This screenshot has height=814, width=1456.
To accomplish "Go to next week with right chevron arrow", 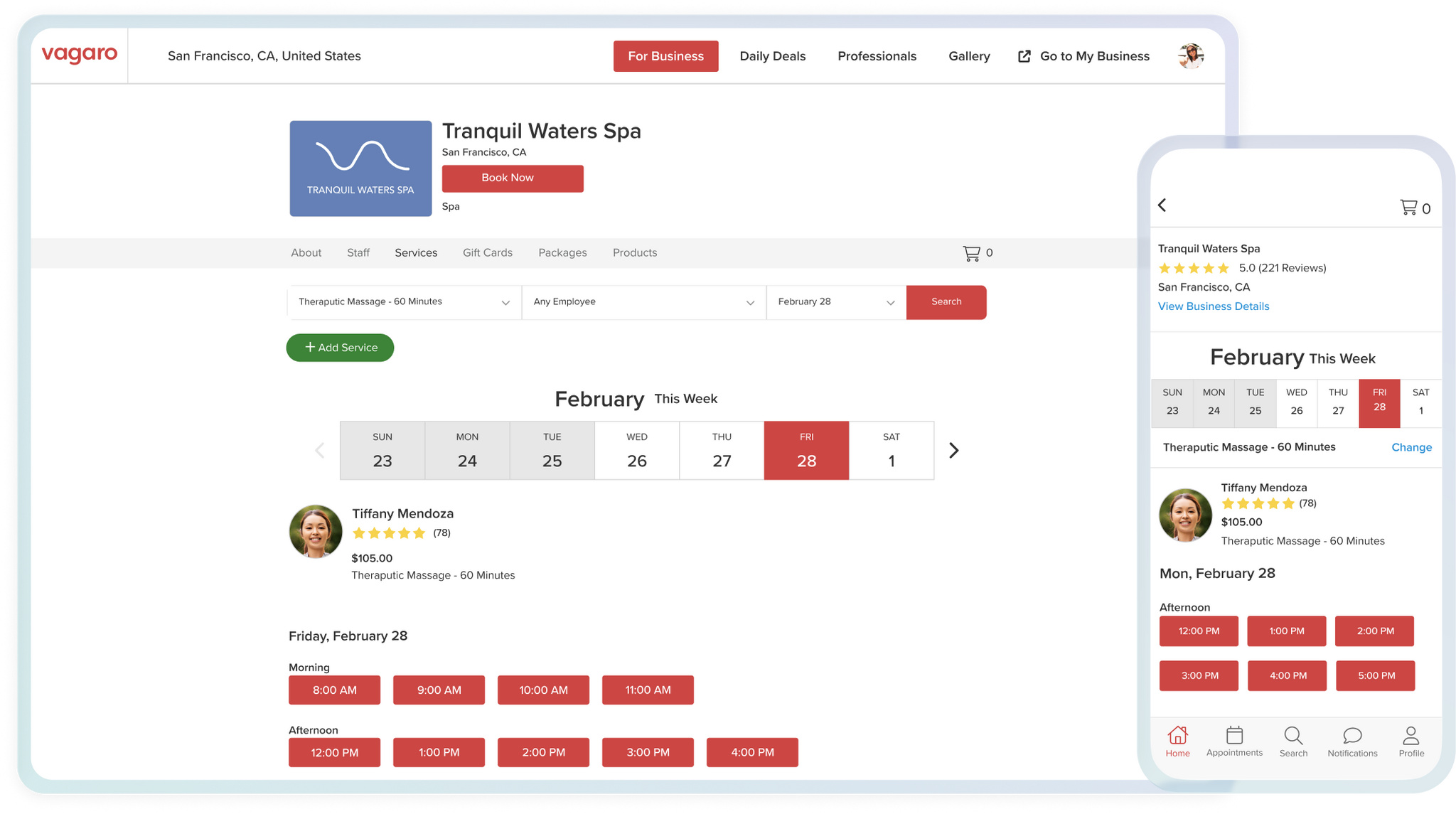I will click(954, 450).
